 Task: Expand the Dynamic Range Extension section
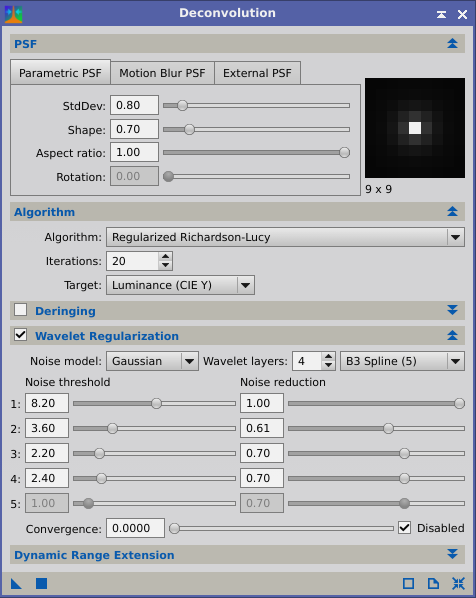coord(452,554)
